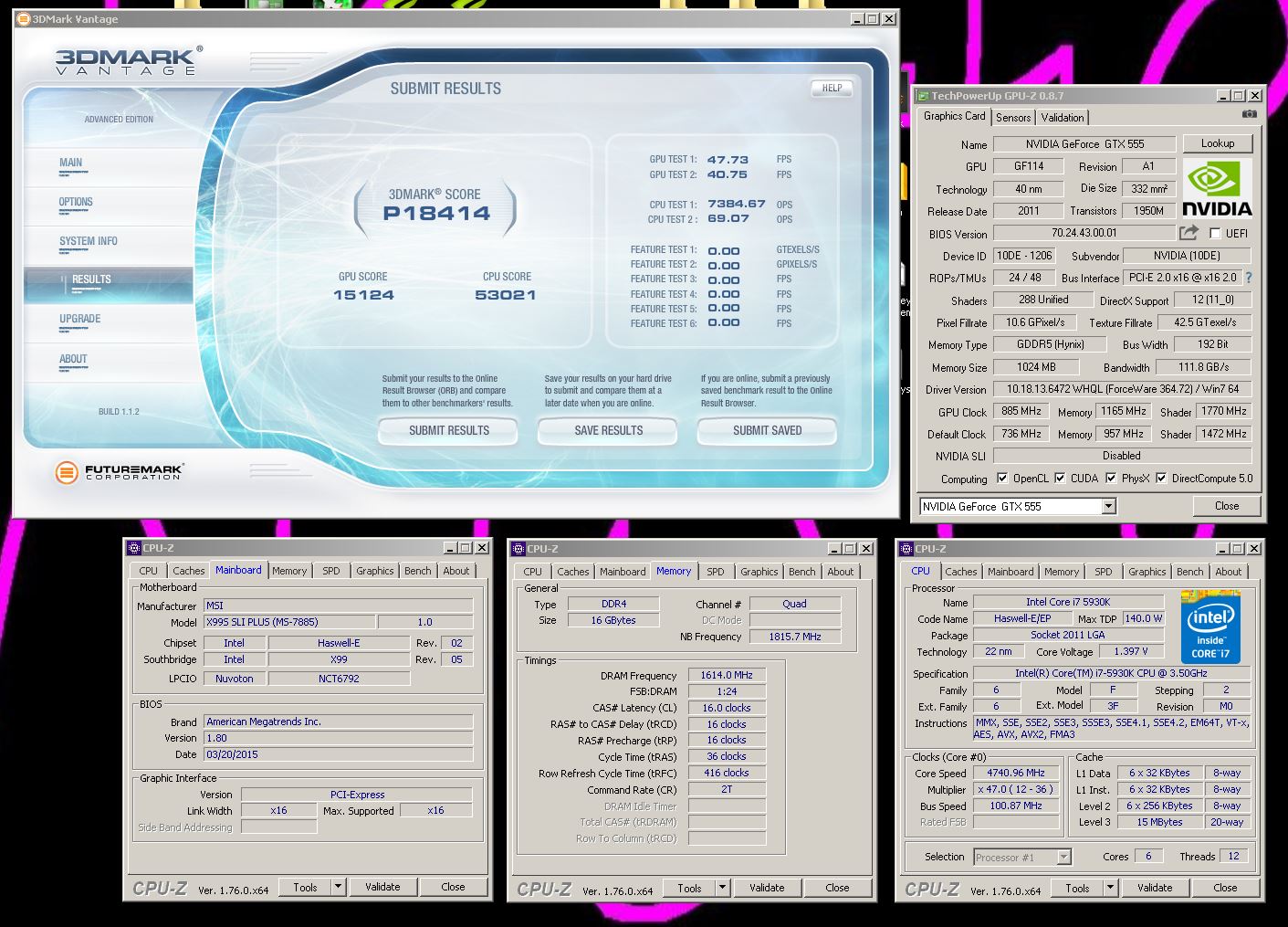This screenshot has height=927, width=1288.
Task: Click the Help button in 3DMark
Action: [832, 88]
